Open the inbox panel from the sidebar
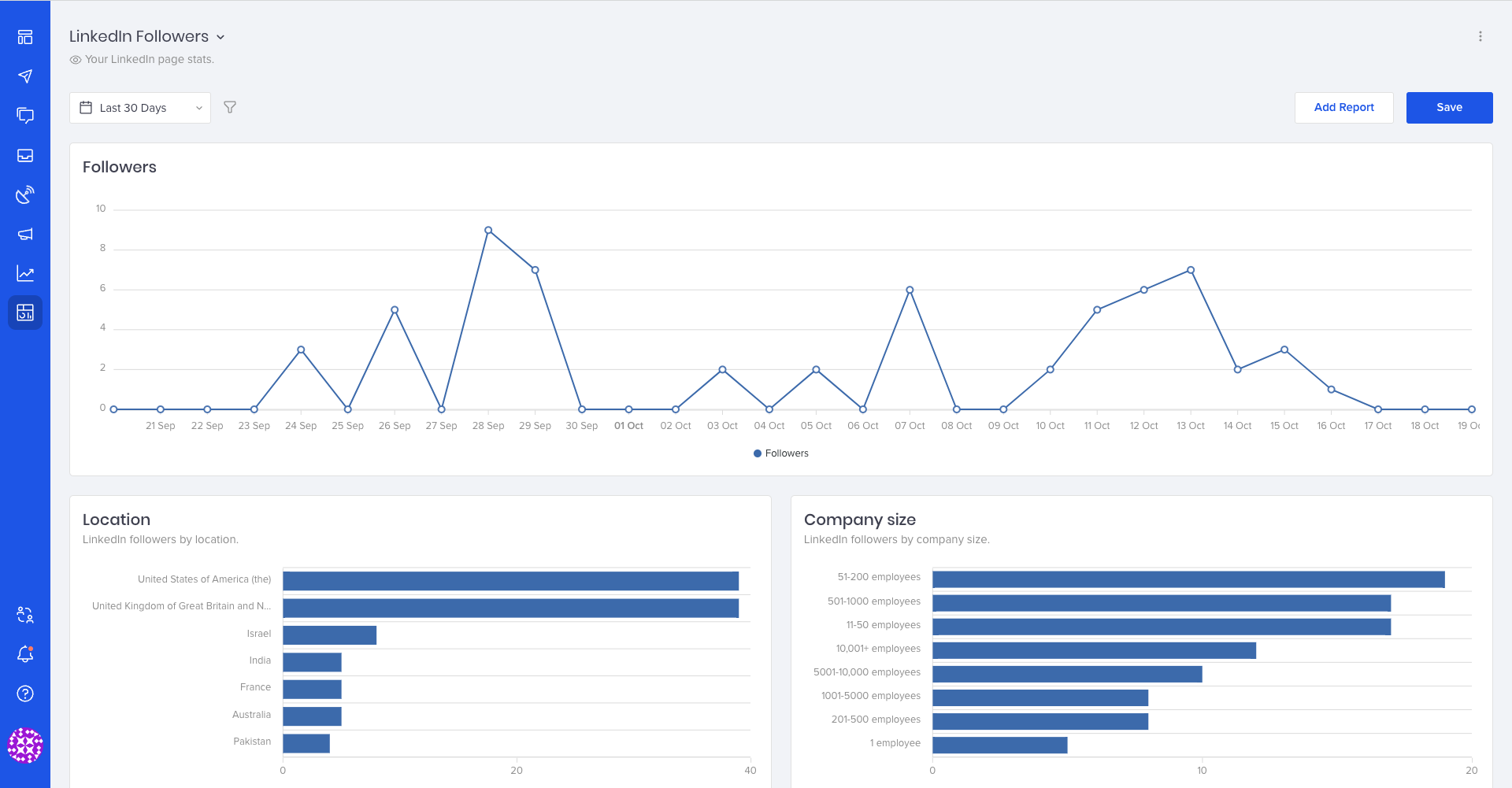This screenshot has height=788, width=1512. coord(25,155)
